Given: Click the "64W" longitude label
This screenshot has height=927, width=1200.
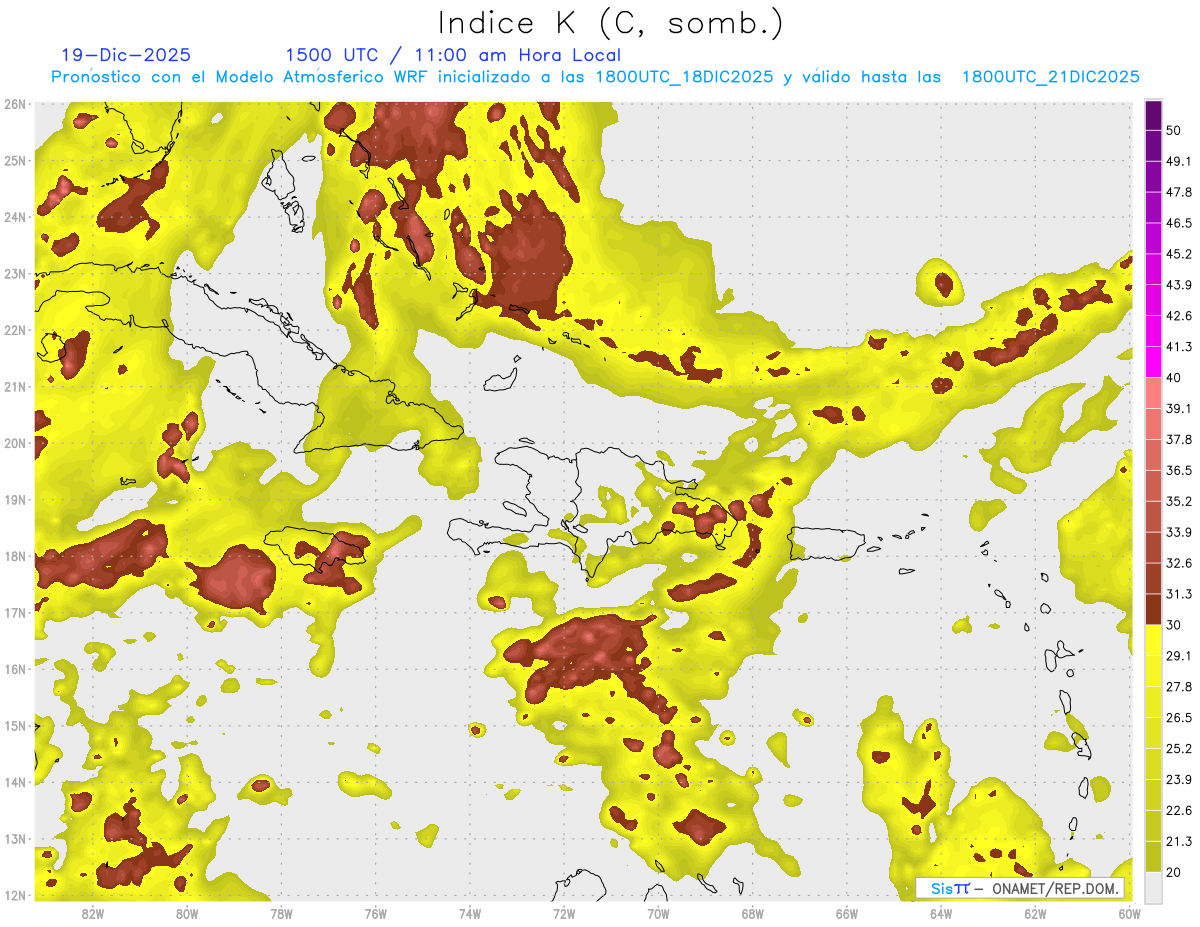Looking at the screenshot, I should pos(941,914).
